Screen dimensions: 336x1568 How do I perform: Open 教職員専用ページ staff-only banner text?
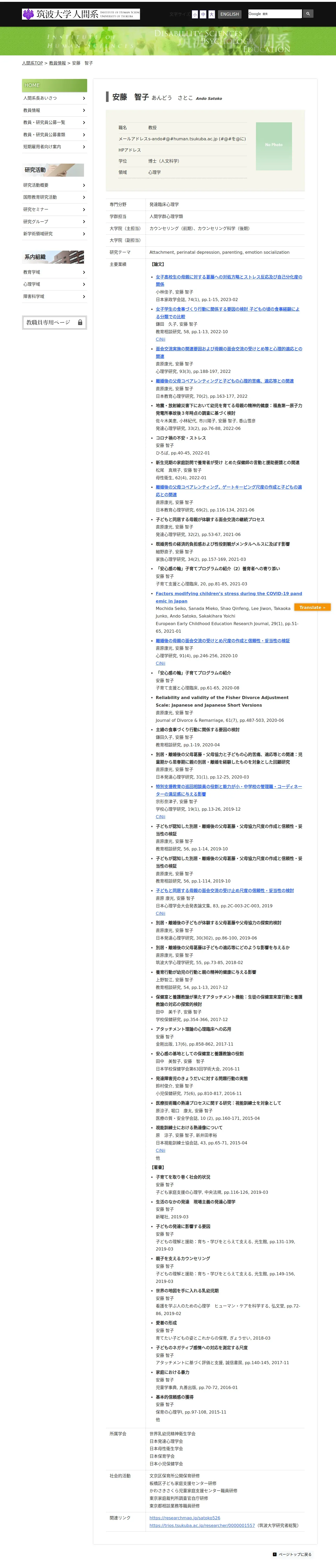[x=48, y=322]
